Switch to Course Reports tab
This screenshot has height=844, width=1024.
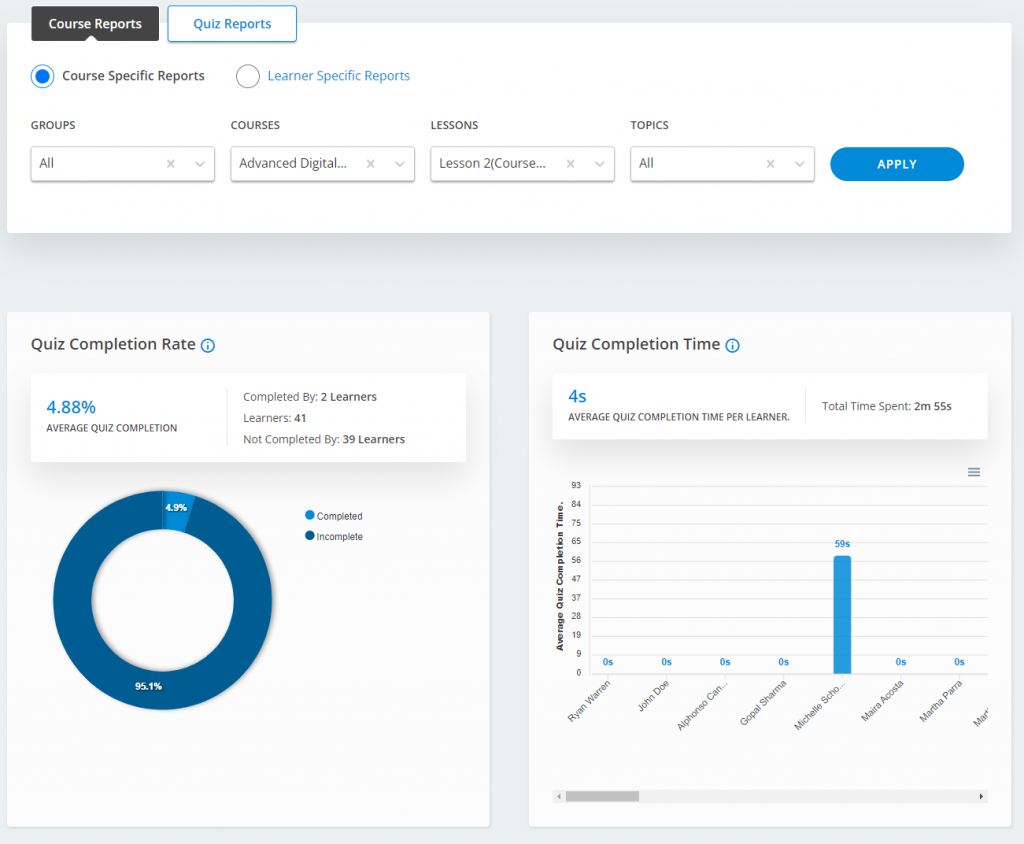tap(95, 24)
